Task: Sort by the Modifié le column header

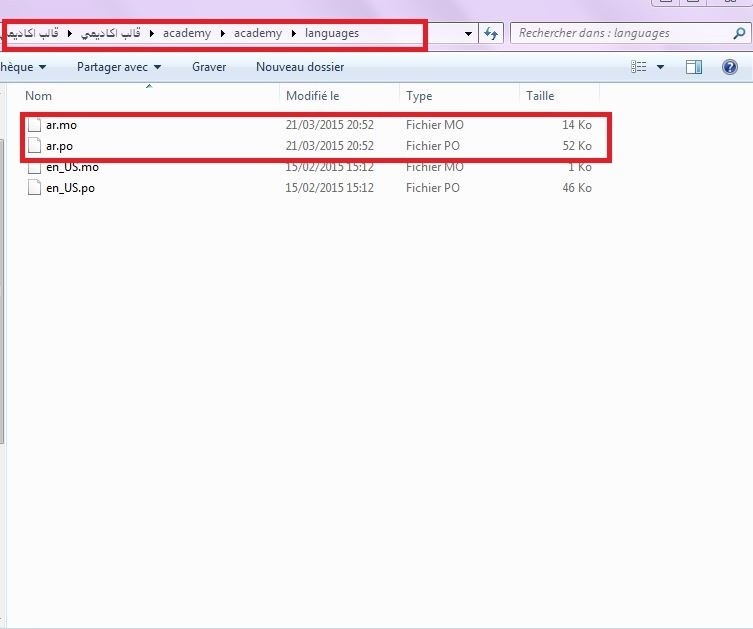Action: click(312, 96)
